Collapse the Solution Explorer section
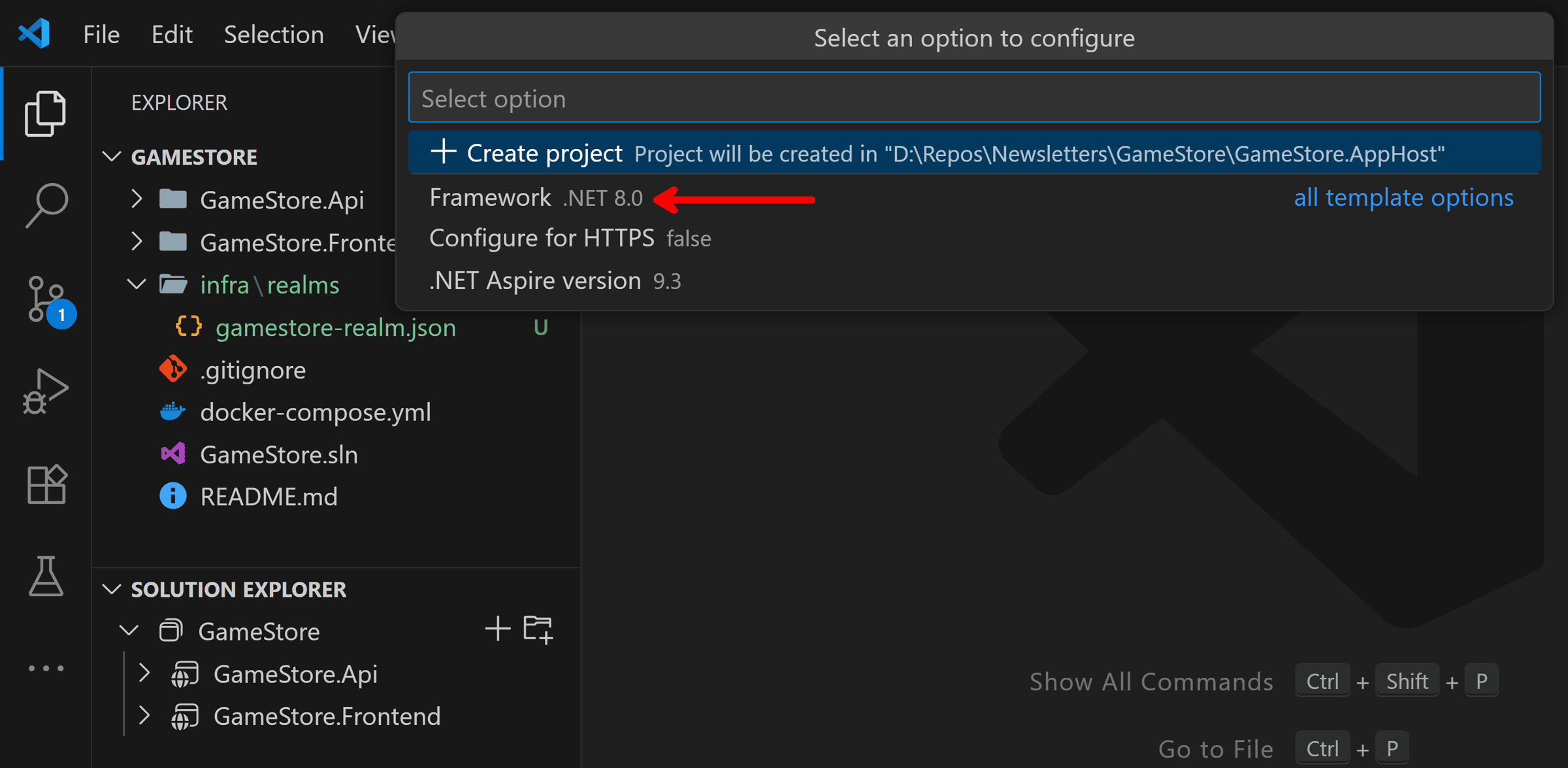This screenshot has width=1568, height=768. point(112,589)
